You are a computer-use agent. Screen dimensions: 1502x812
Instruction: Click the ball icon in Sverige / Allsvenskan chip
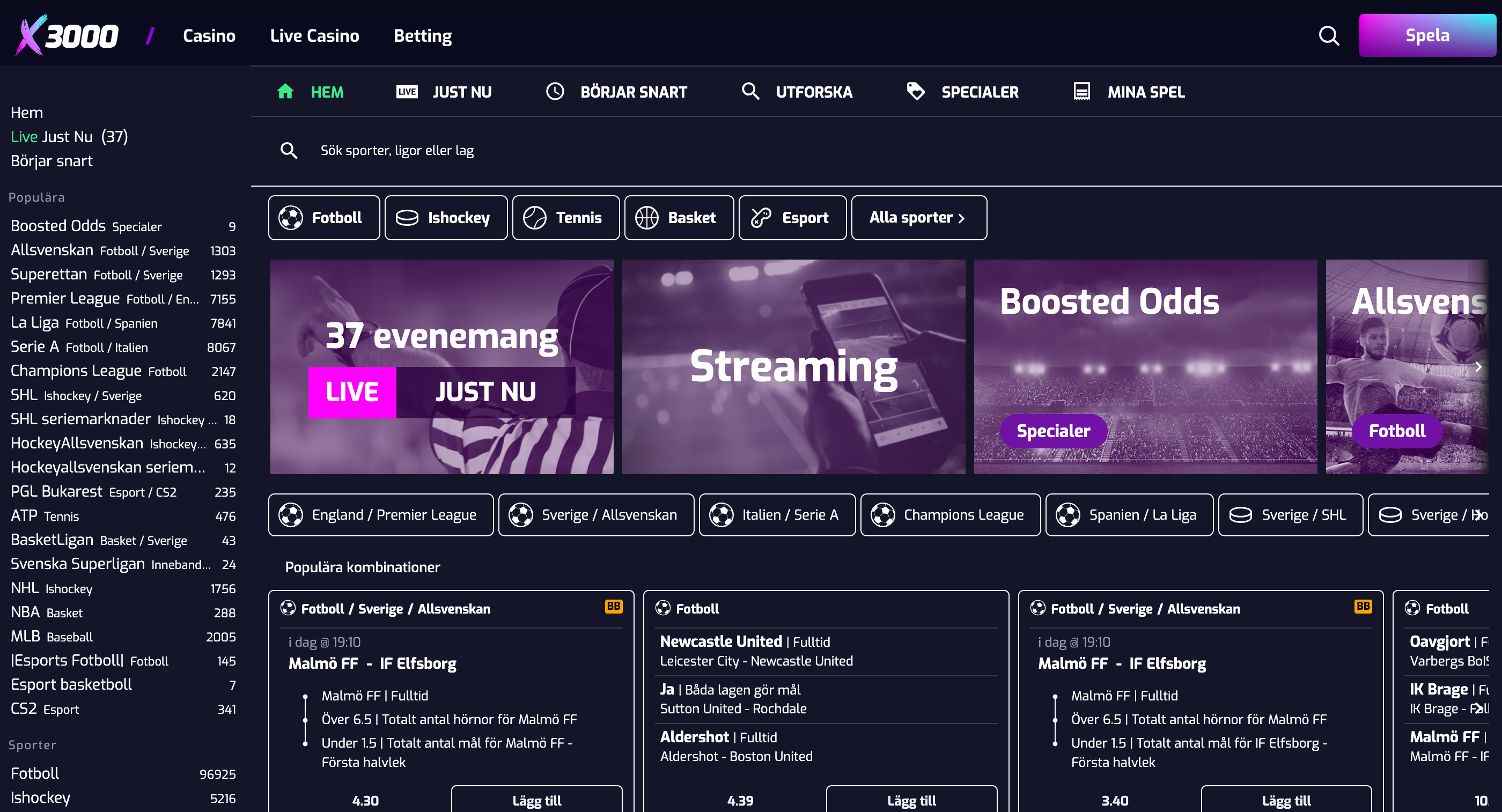click(x=521, y=515)
